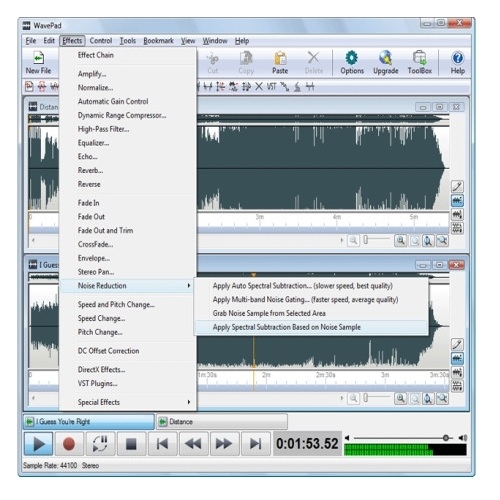Screen dimensions: 500x500
Task: Open the Options gear icon
Action: [352, 63]
